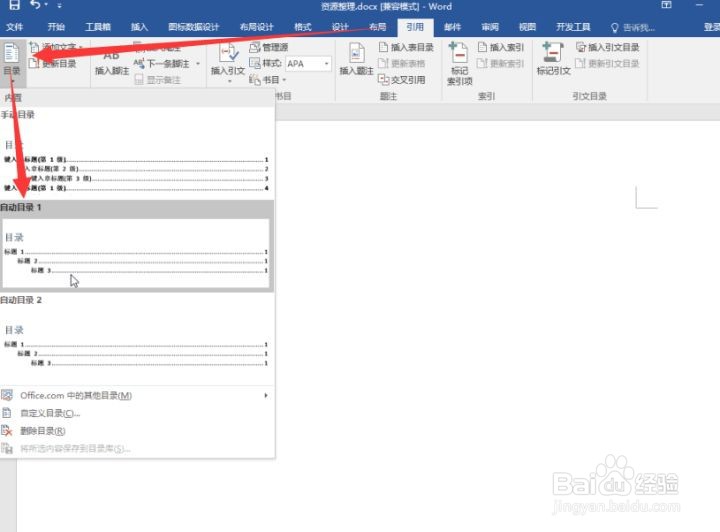Click the 插入题注 icon

(357, 53)
